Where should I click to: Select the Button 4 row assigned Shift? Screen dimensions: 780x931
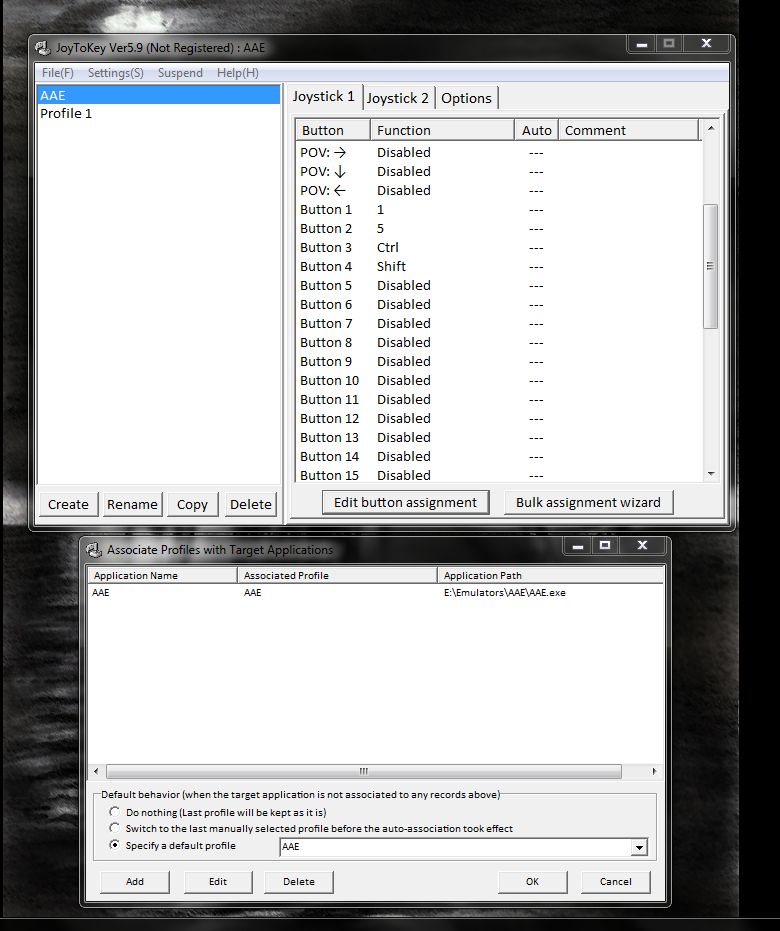499,267
